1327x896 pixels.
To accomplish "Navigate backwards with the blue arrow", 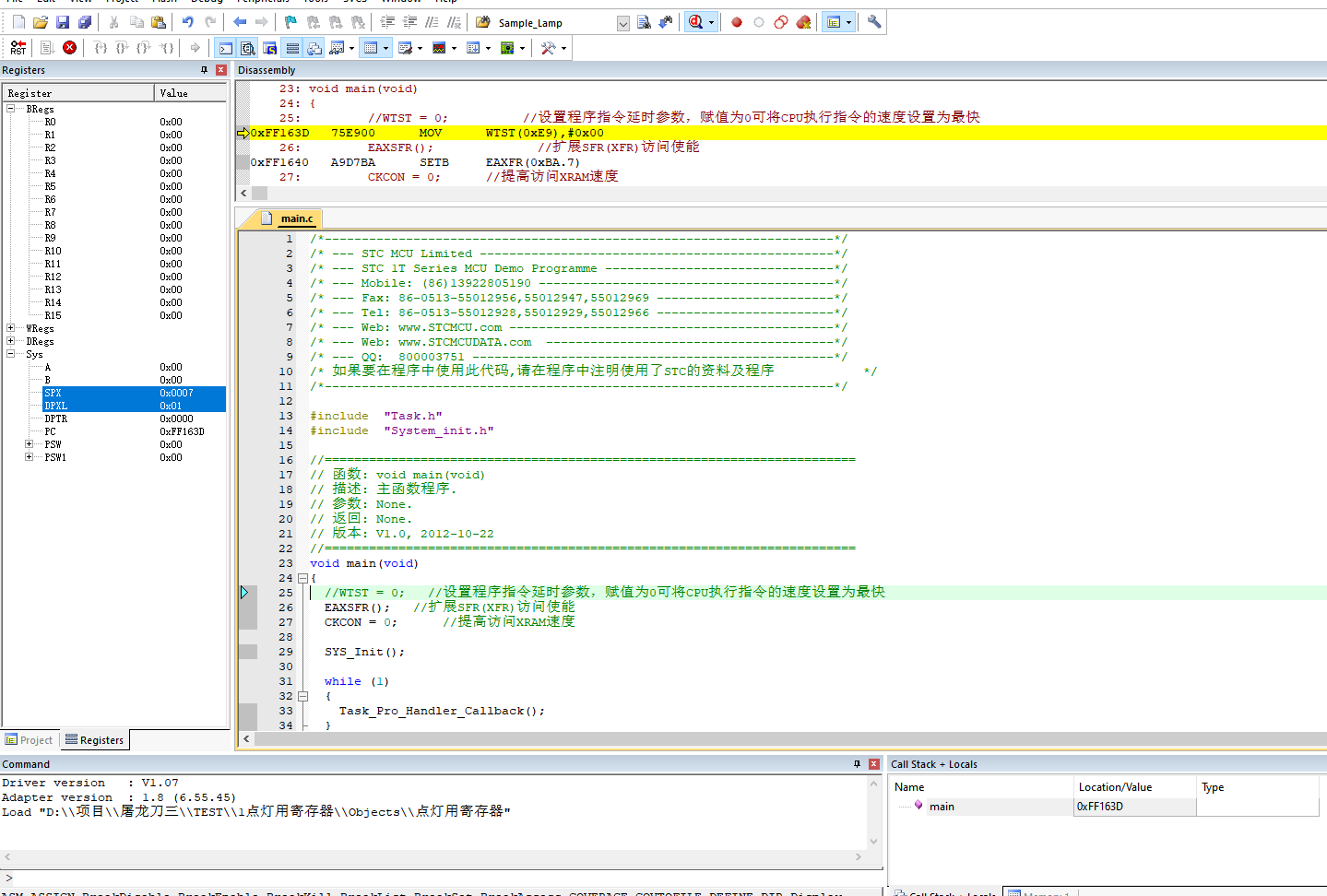I will tap(240, 22).
